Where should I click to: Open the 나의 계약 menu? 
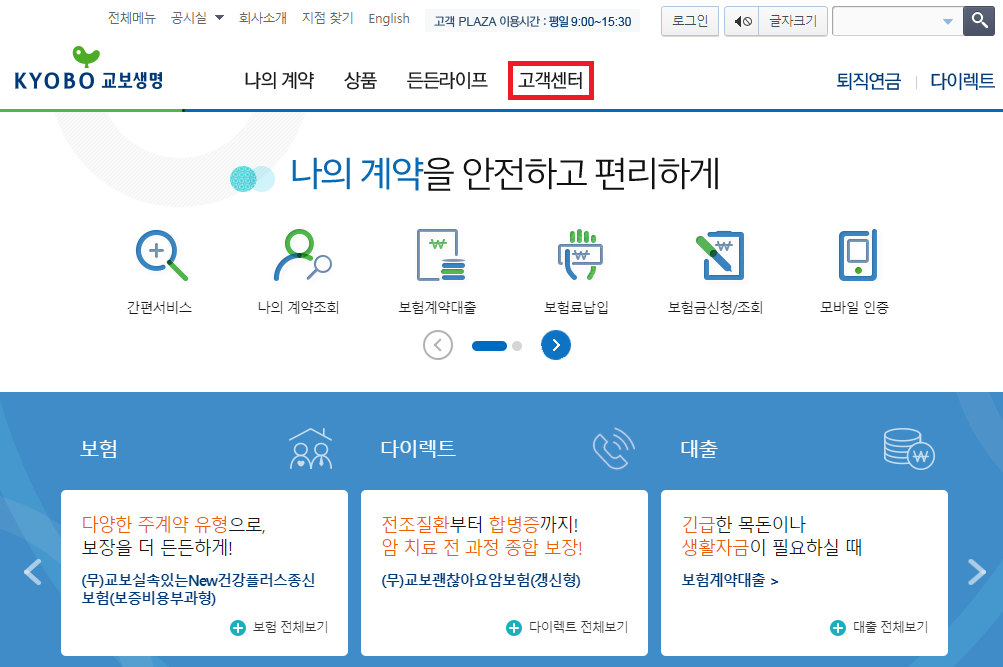(x=279, y=80)
